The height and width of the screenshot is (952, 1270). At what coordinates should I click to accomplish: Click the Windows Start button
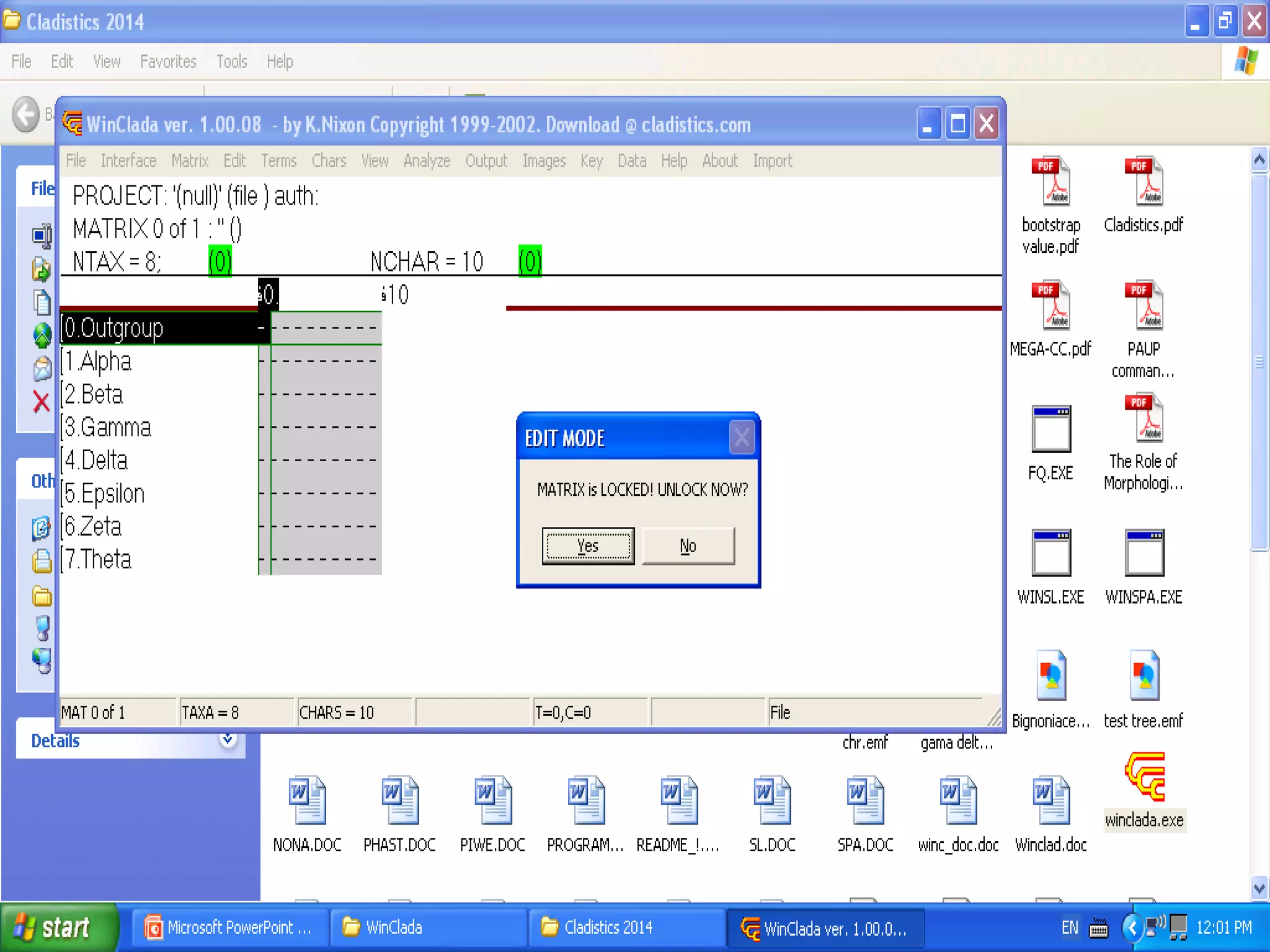click(59, 928)
